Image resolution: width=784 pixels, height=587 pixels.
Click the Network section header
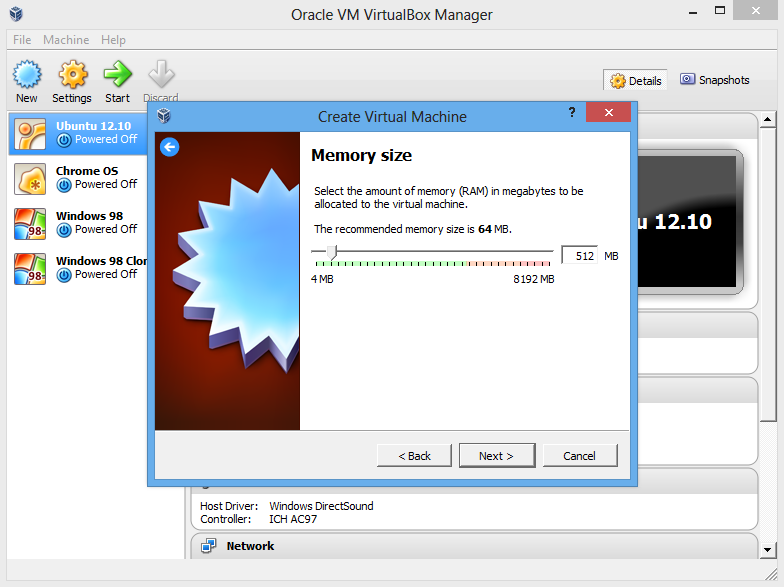pyautogui.click(x=474, y=546)
